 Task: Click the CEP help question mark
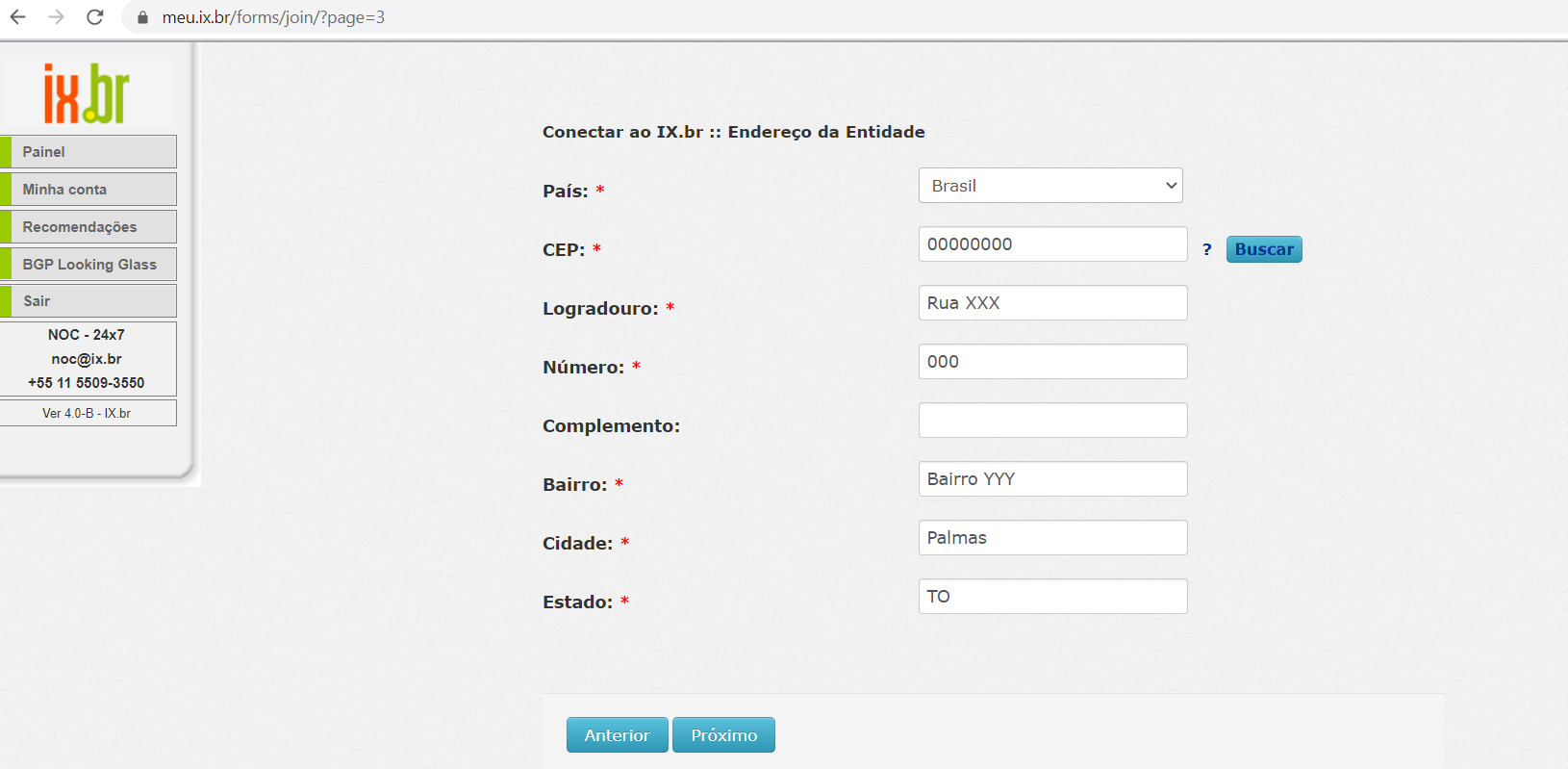(x=1207, y=250)
